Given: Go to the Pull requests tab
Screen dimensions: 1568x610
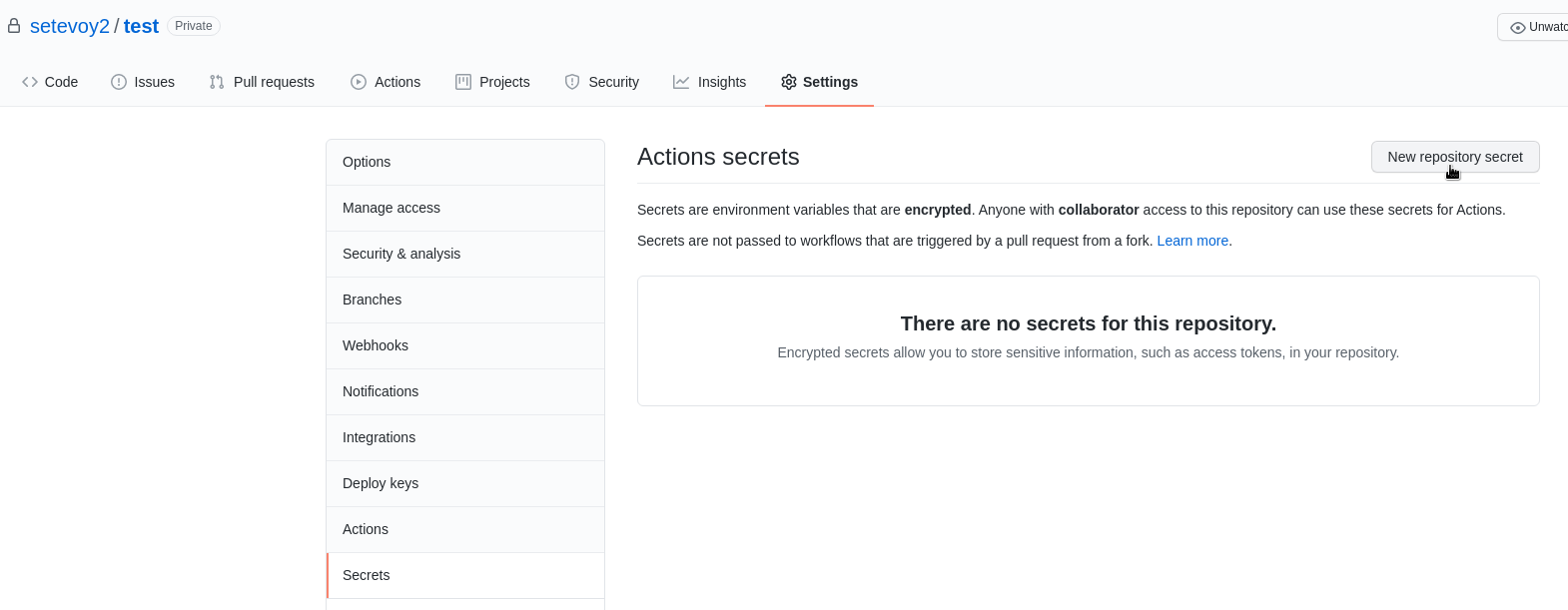Looking at the screenshot, I should (x=262, y=82).
